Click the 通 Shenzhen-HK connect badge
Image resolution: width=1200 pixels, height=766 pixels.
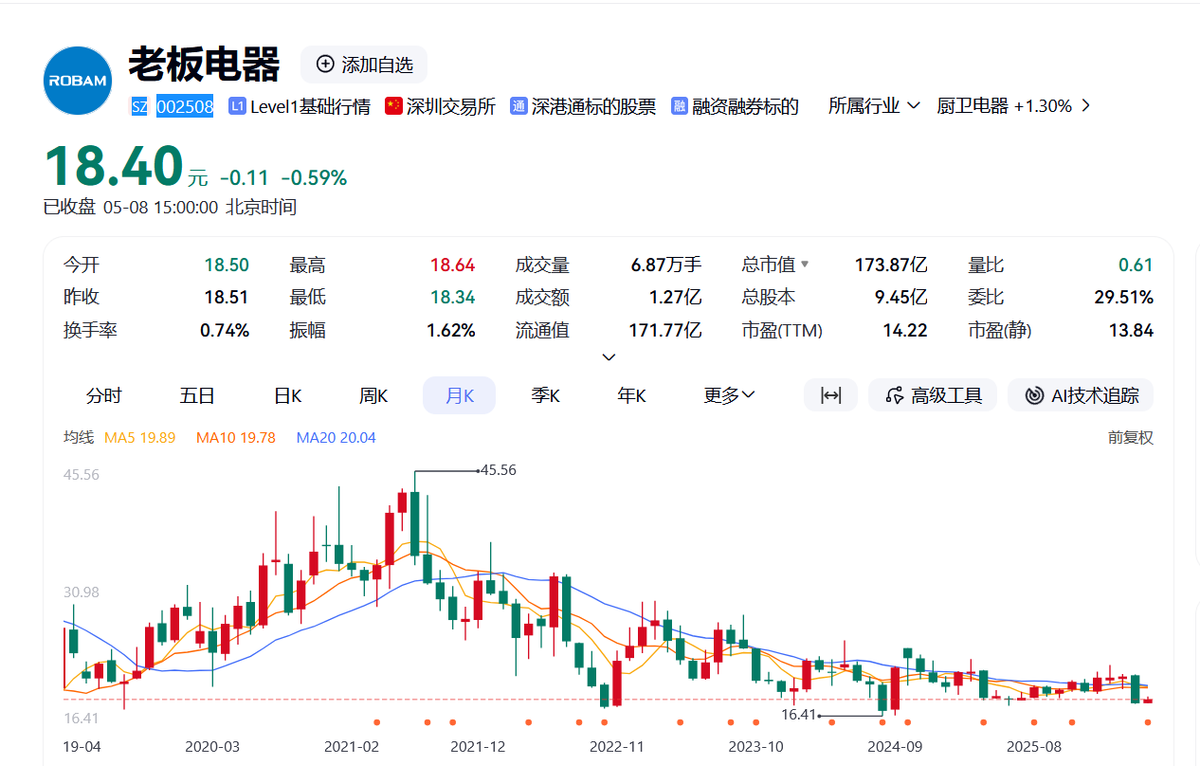pos(518,106)
